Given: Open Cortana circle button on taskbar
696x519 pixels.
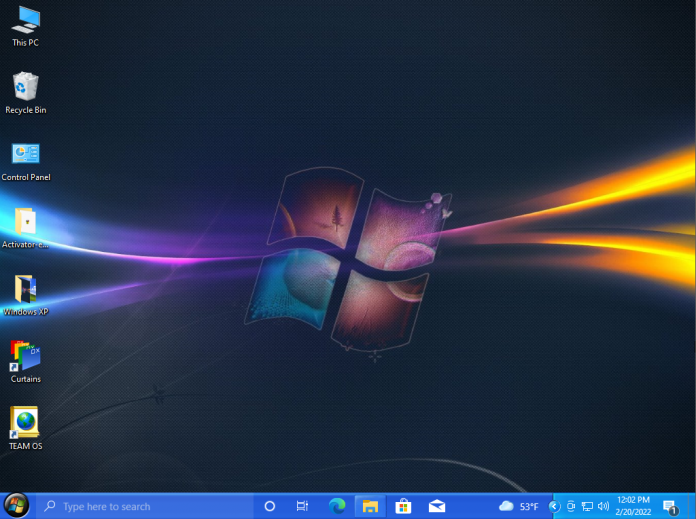Looking at the screenshot, I should (x=269, y=506).
